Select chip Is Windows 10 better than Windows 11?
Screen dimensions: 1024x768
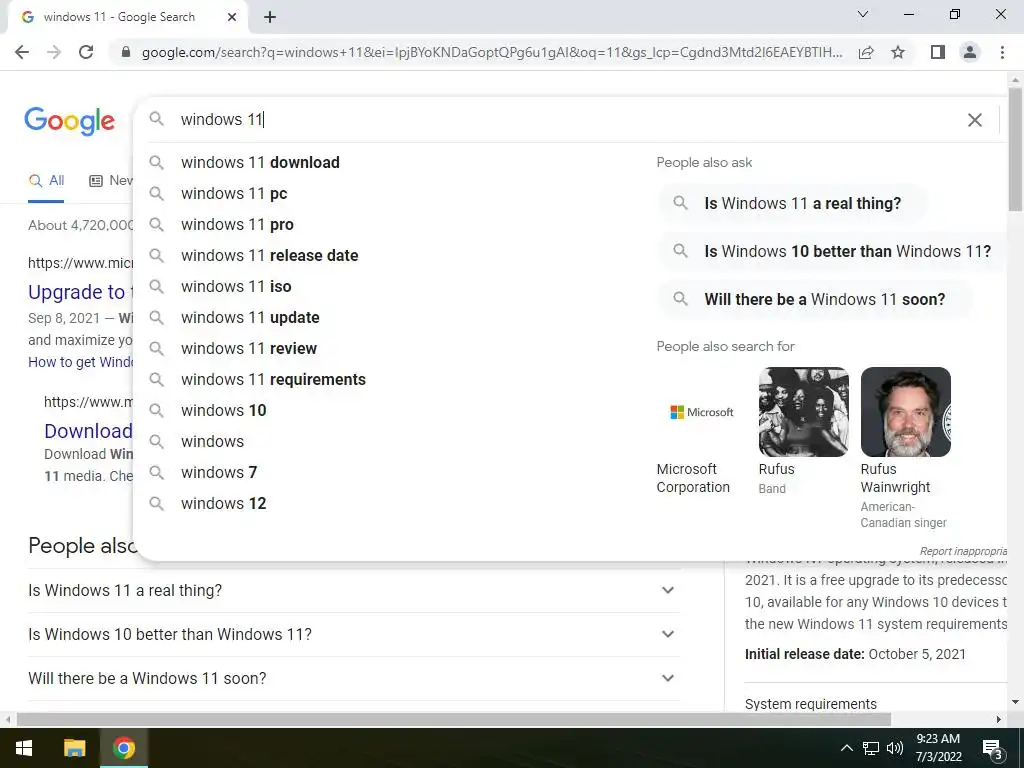point(835,251)
